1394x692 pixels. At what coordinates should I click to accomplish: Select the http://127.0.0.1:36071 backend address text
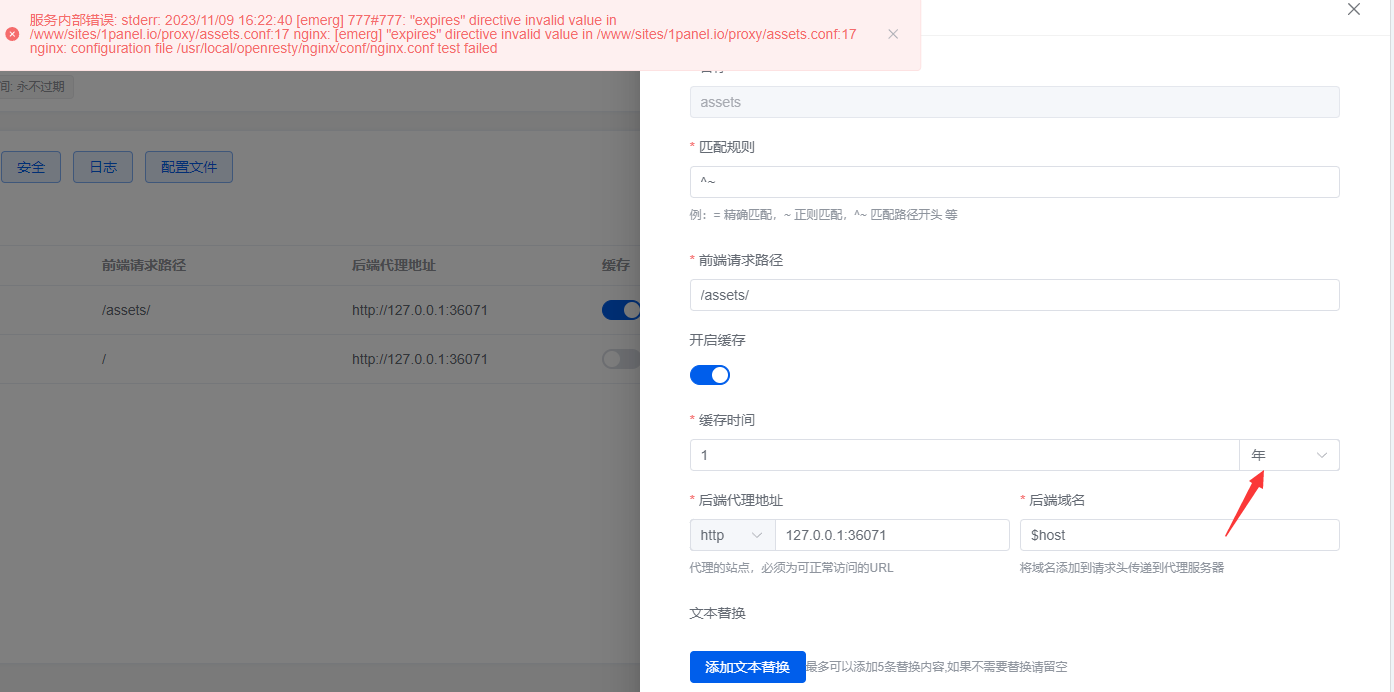coord(420,310)
